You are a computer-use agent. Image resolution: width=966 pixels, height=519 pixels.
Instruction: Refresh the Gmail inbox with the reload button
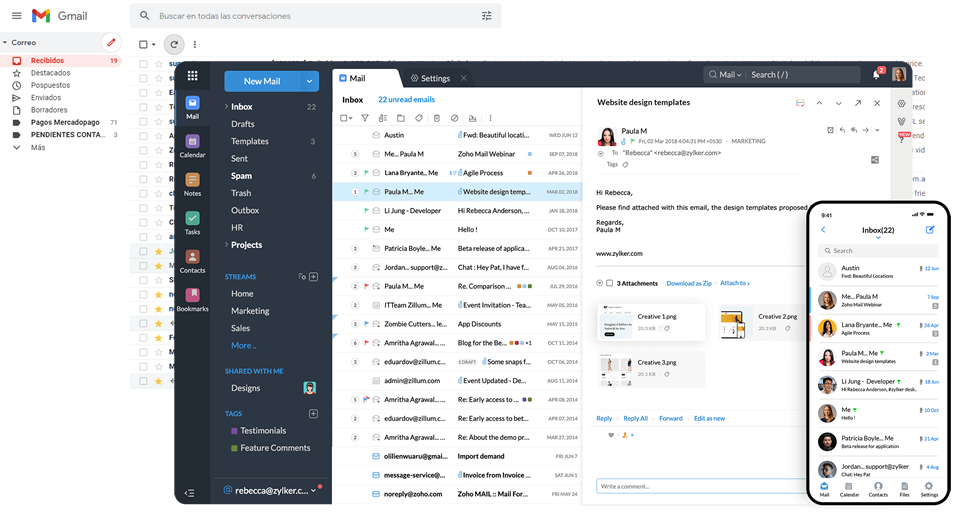point(174,44)
